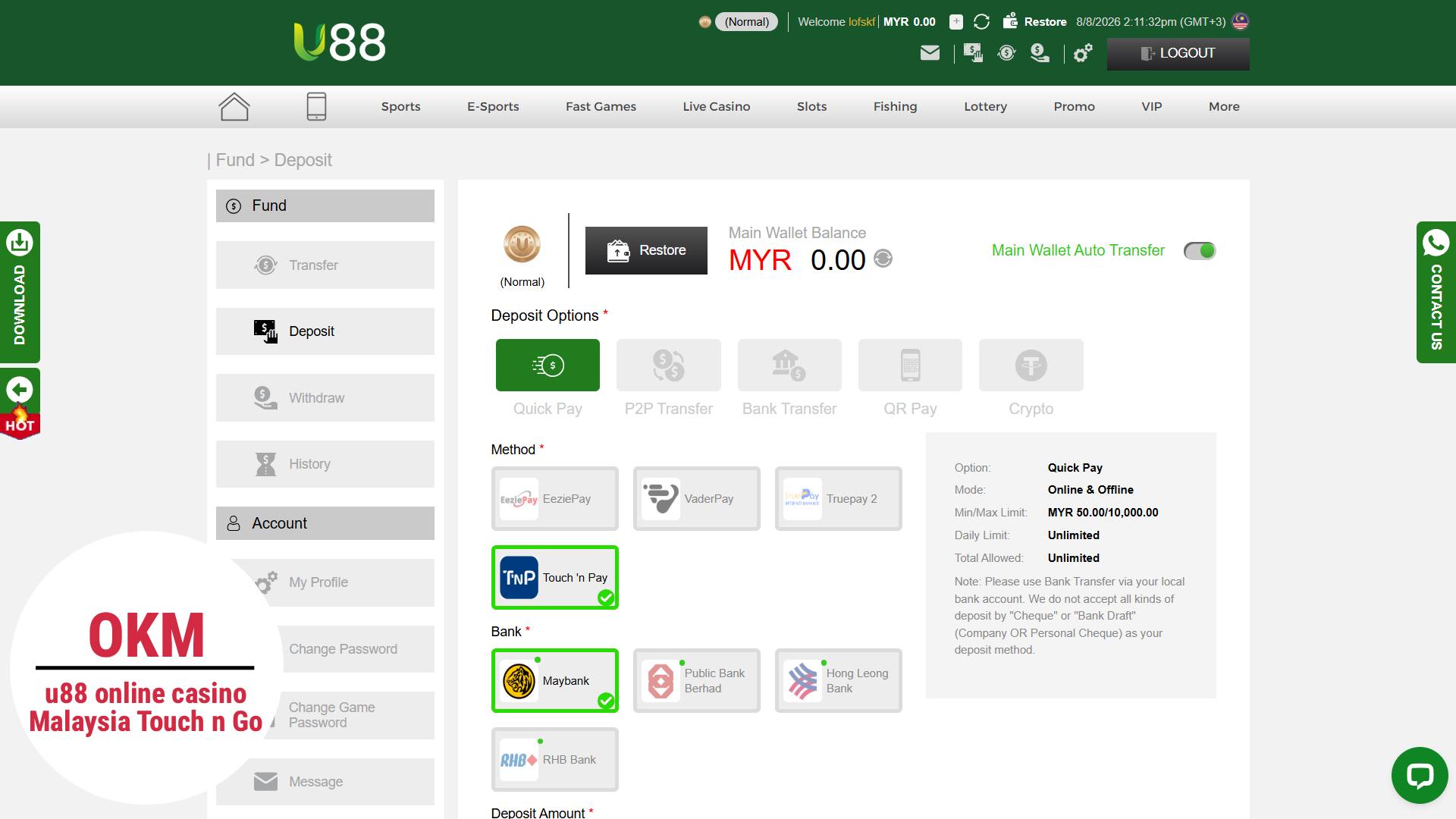The width and height of the screenshot is (1456, 819).
Task: Choose the VaderPay method
Action: [x=696, y=499]
